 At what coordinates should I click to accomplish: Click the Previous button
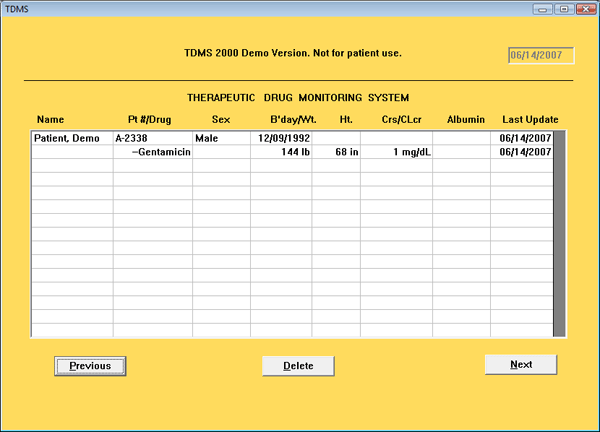pos(89,366)
